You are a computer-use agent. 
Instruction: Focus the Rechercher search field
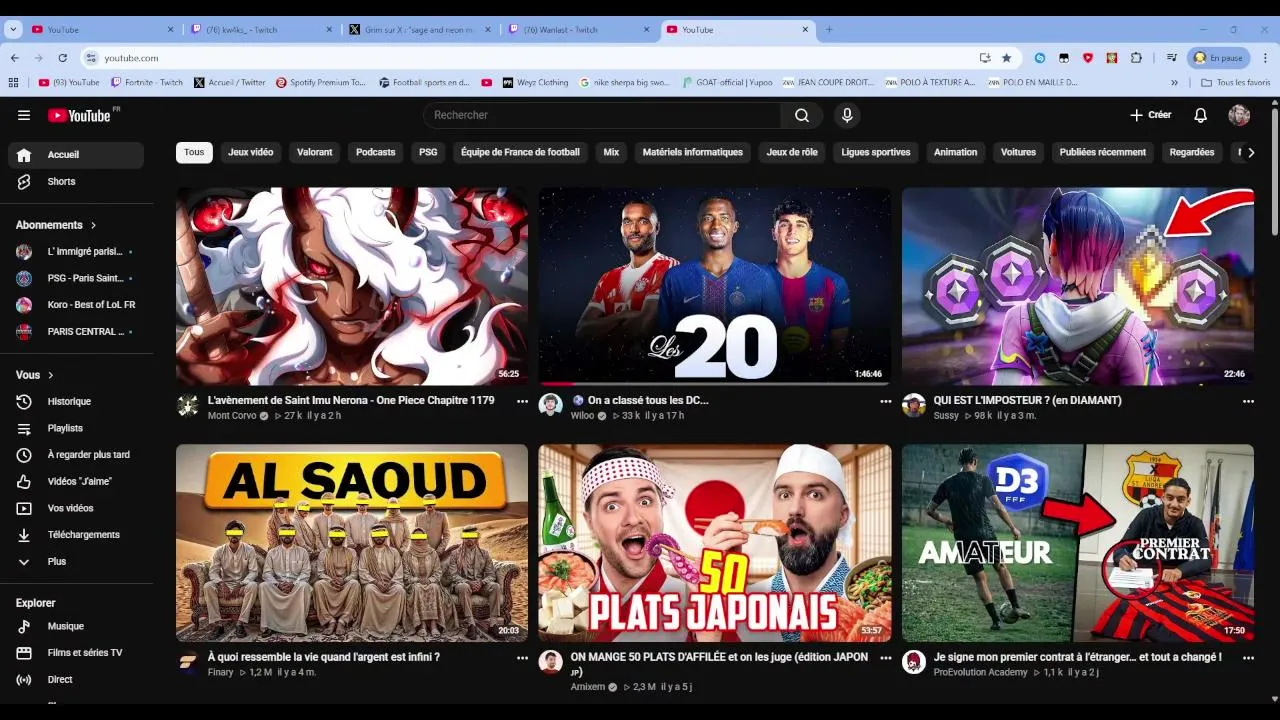(x=602, y=115)
